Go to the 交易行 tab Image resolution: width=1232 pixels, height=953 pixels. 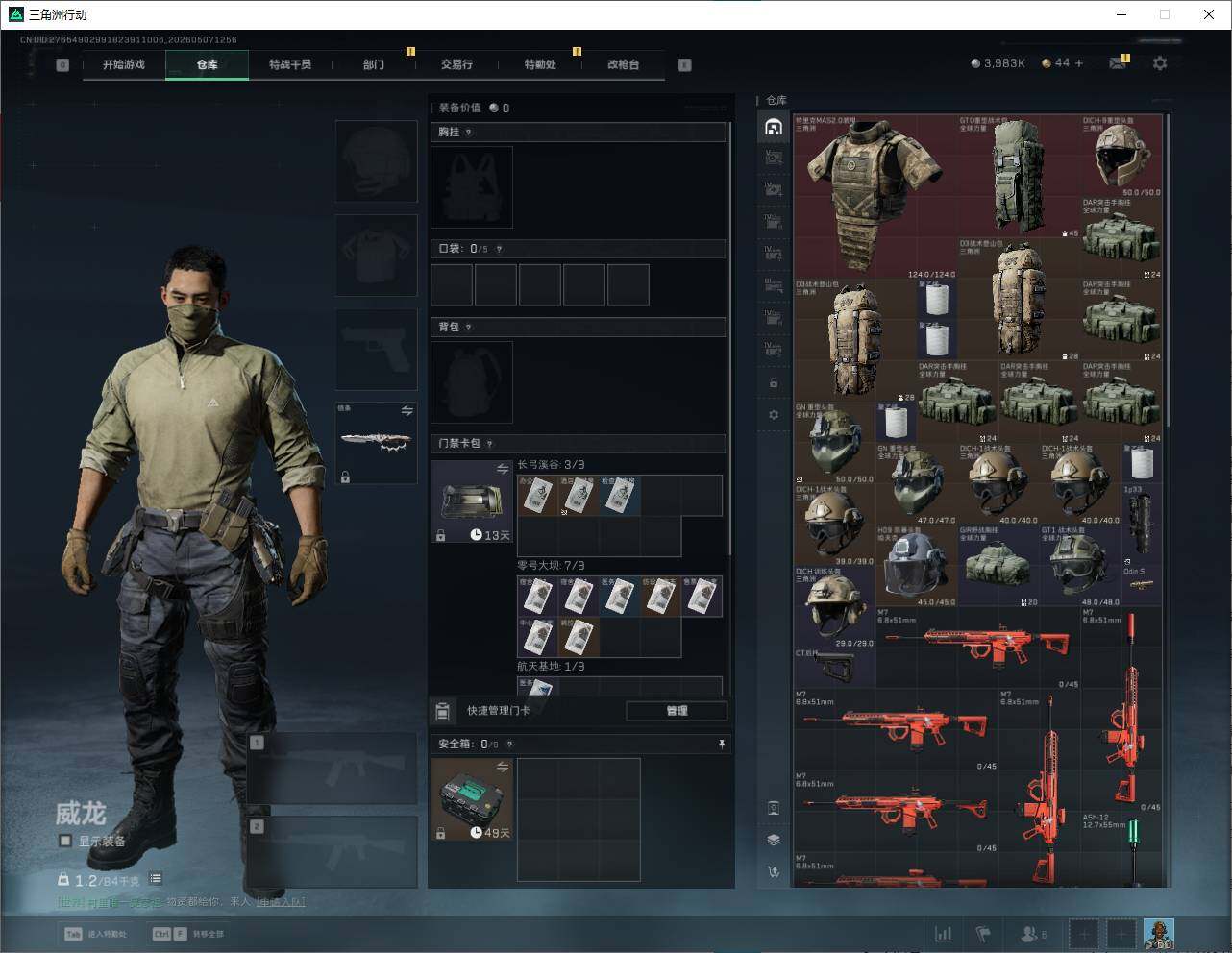(456, 64)
